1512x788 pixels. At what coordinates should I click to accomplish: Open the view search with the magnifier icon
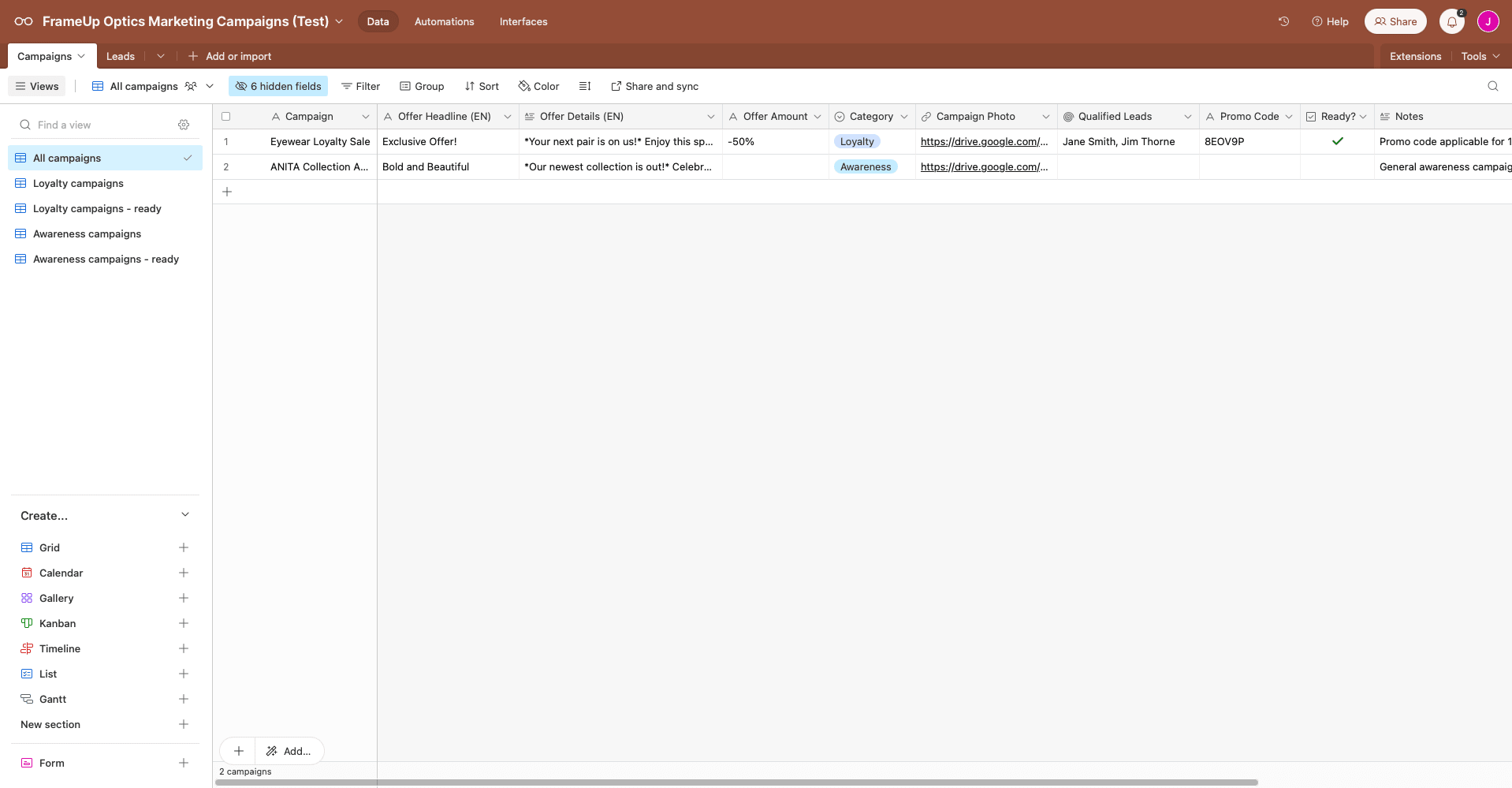(1493, 86)
